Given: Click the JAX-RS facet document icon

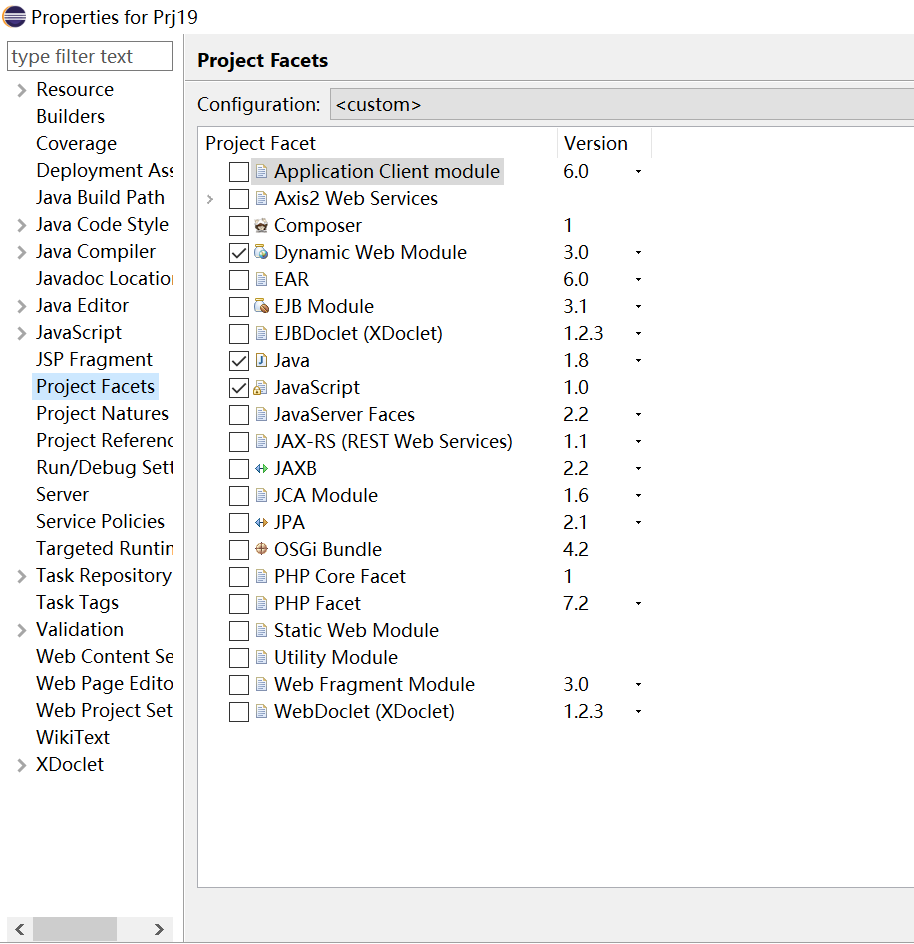Looking at the screenshot, I should [x=261, y=441].
